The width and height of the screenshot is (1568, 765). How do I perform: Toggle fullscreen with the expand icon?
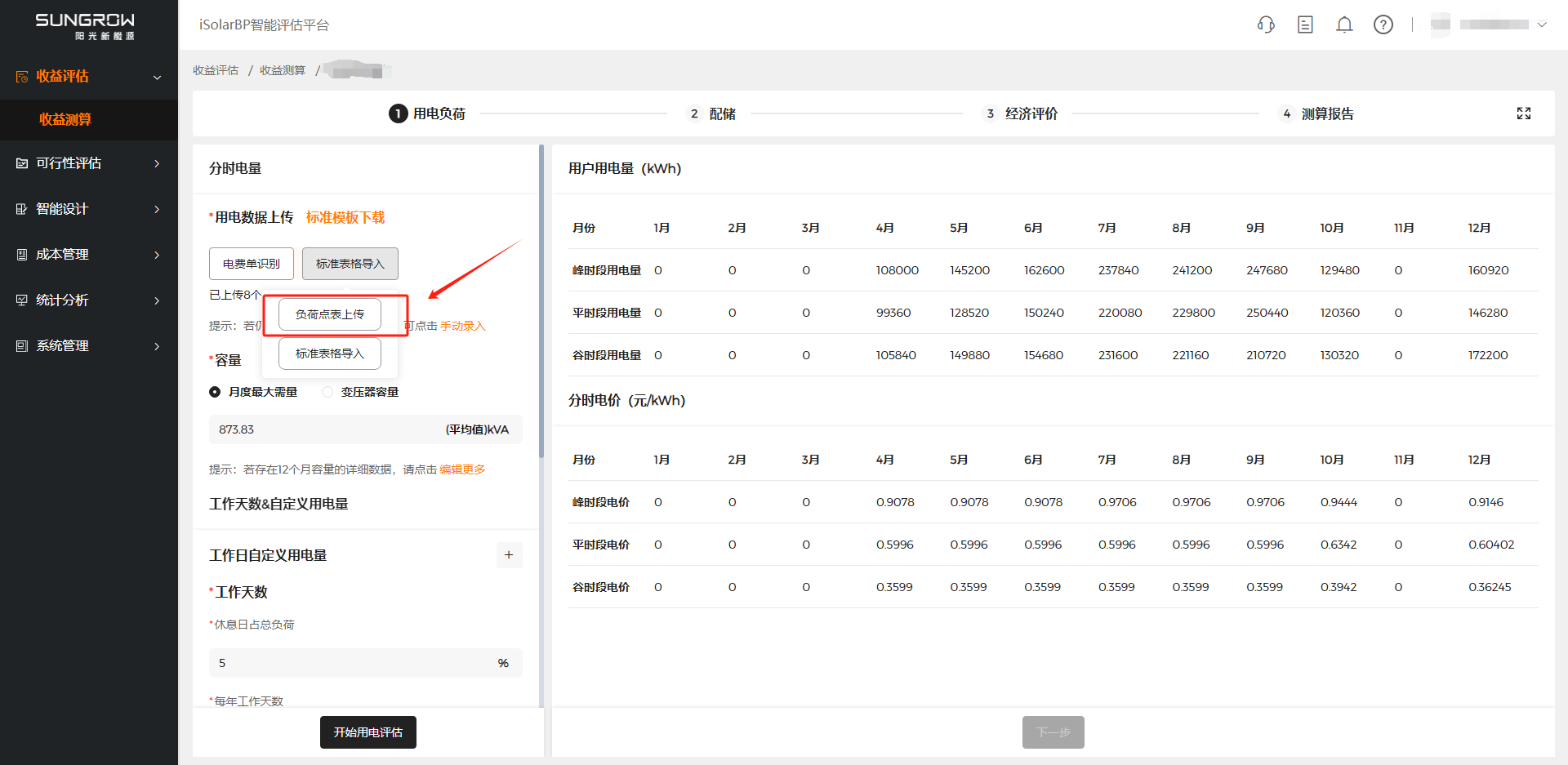(1524, 113)
